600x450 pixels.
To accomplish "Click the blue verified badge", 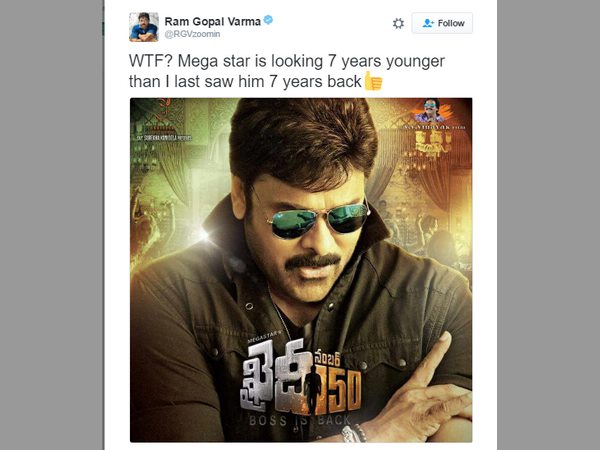I will pos(268,20).
